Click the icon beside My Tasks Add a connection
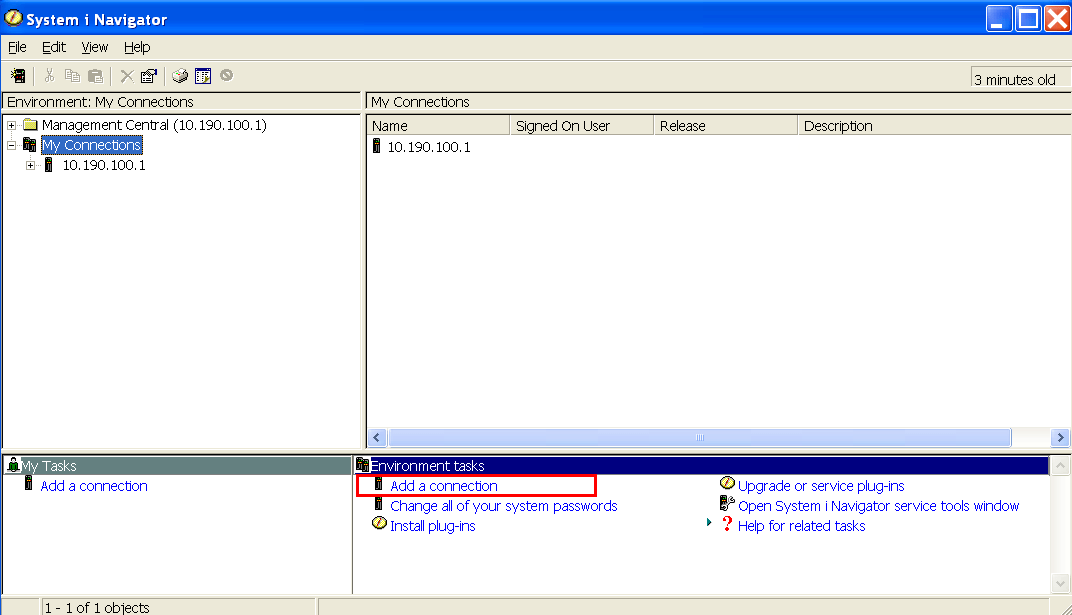The image size is (1072, 615). coord(29,484)
